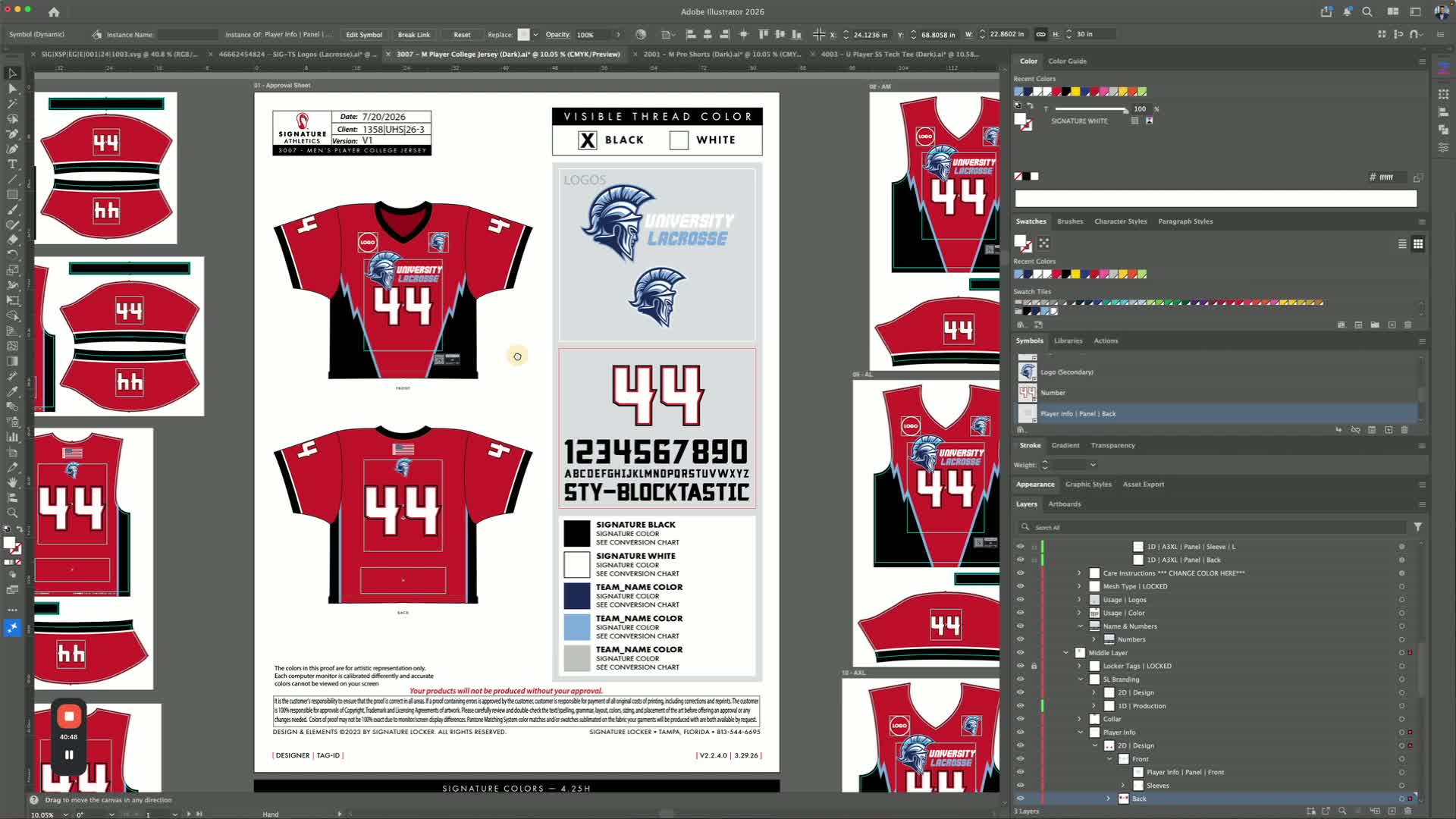
Task: Select the Rectangle tool
Action: pos(12,195)
